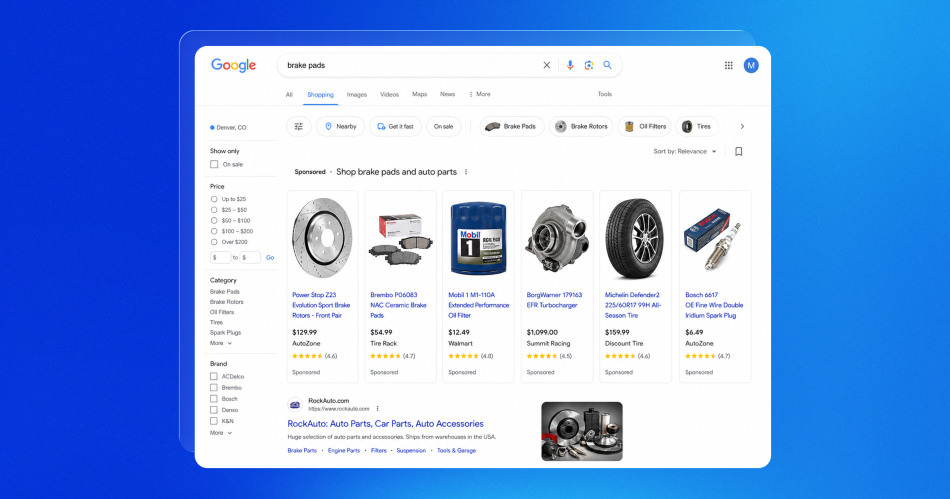
Task: Check the Bosch brand box
Action: [x=213, y=399]
